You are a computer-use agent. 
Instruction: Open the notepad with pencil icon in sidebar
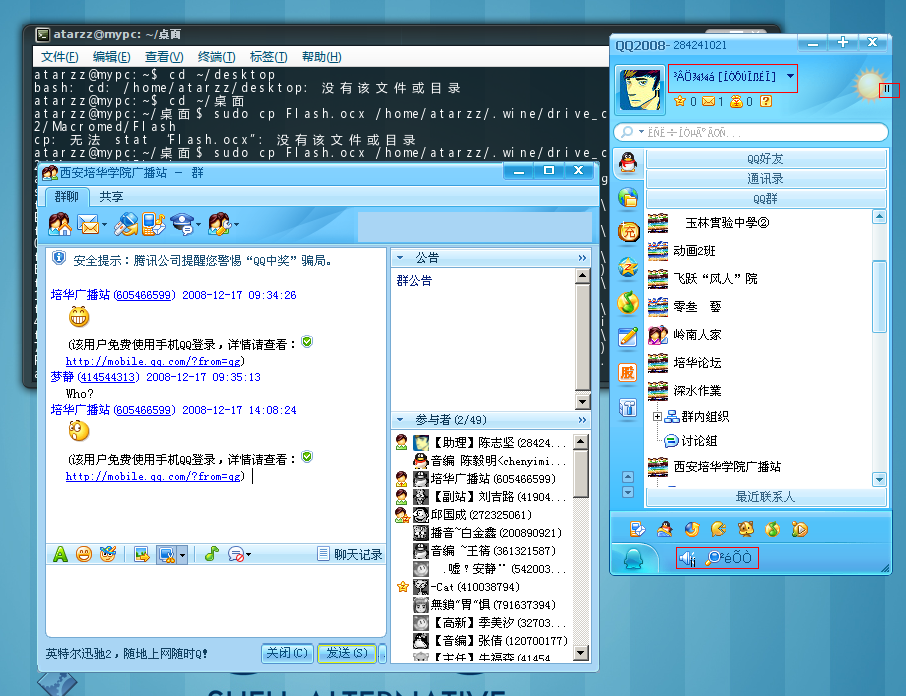(x=628, y=337)
